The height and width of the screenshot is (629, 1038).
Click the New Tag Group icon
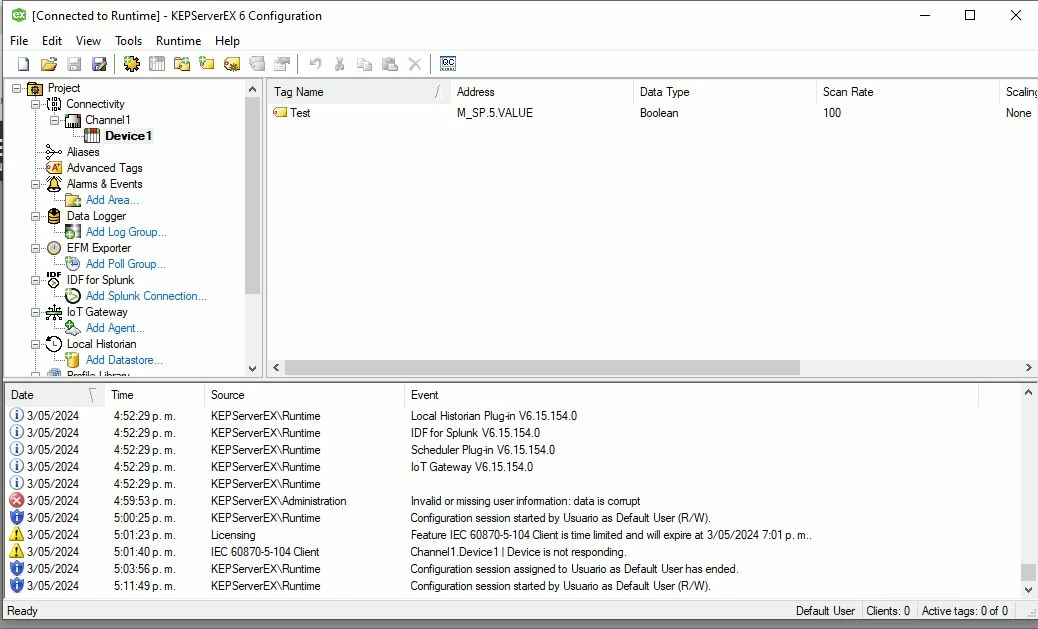pyautogui.click(x=182, y=64)
